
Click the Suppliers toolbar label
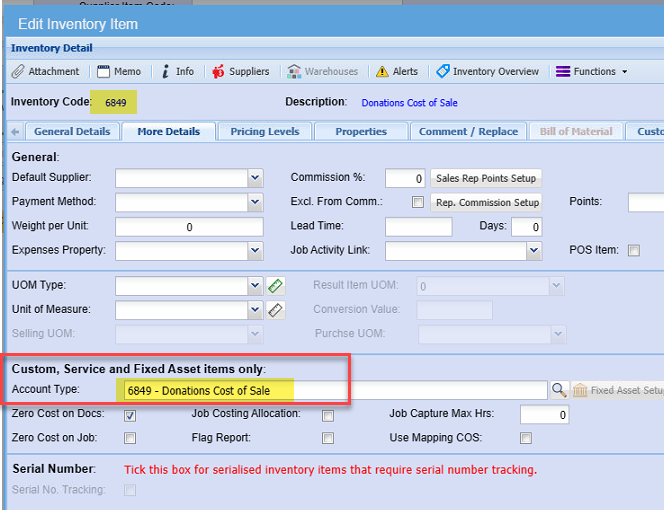[x=249, y=72]
